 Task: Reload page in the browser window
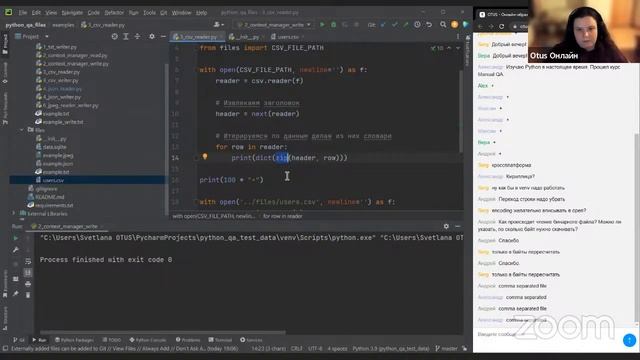pyautogui.click(x=502, y=27)
